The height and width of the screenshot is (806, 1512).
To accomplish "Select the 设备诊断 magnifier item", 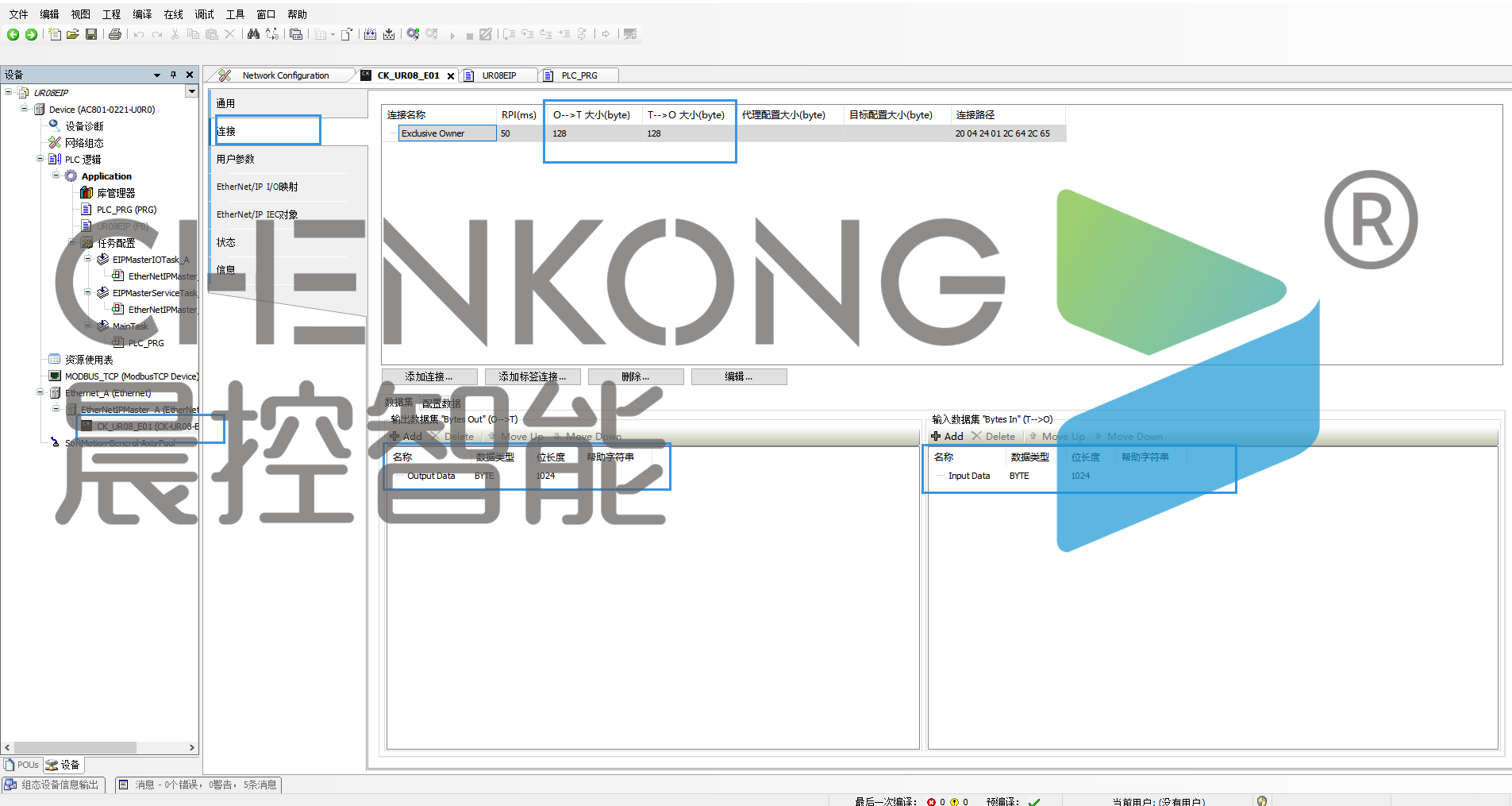I will (x=76, y=126).
